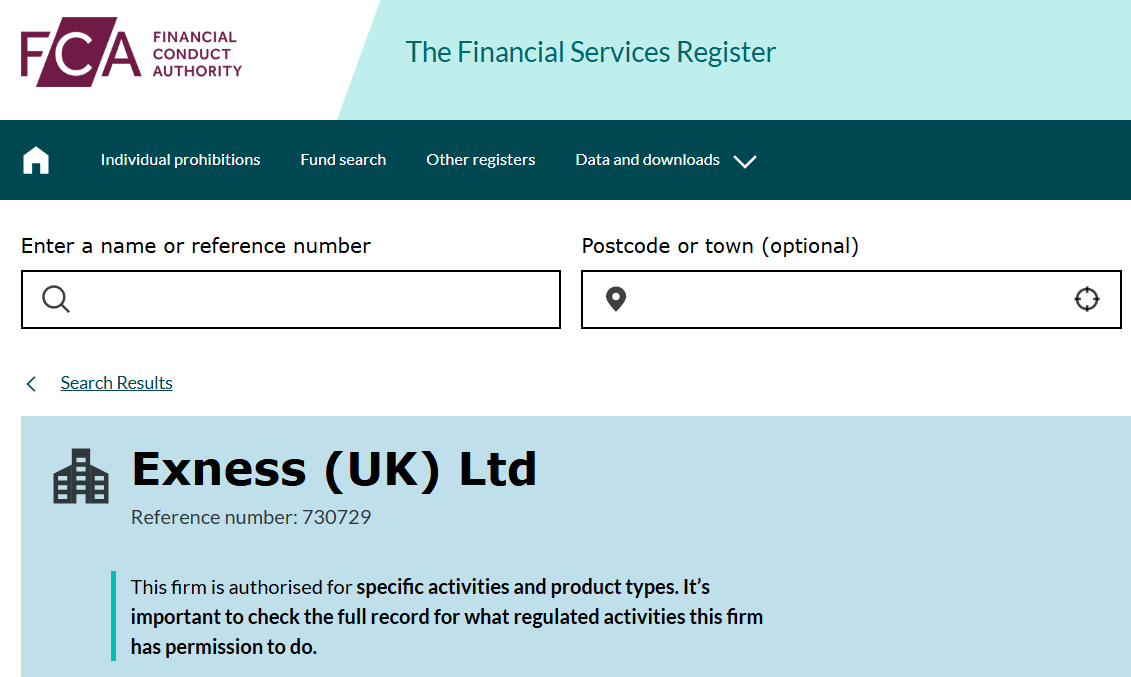The width and height of the screenshot is (1131, 677).
Task: Focus the name or reference number field
Action: tap(310, 299)
